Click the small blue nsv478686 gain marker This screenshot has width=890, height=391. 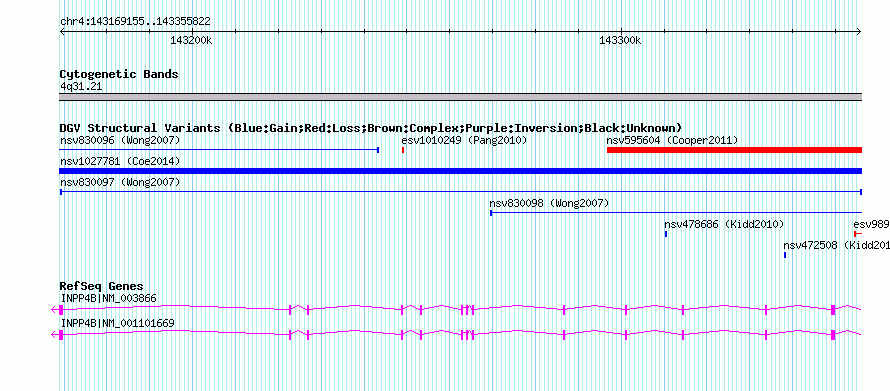[666, 234]
